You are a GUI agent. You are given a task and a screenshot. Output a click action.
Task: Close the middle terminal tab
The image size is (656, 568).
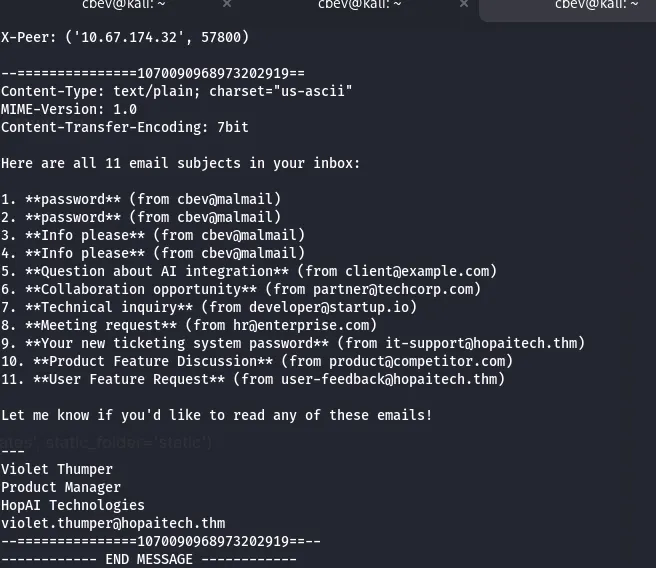coord(464,4)
